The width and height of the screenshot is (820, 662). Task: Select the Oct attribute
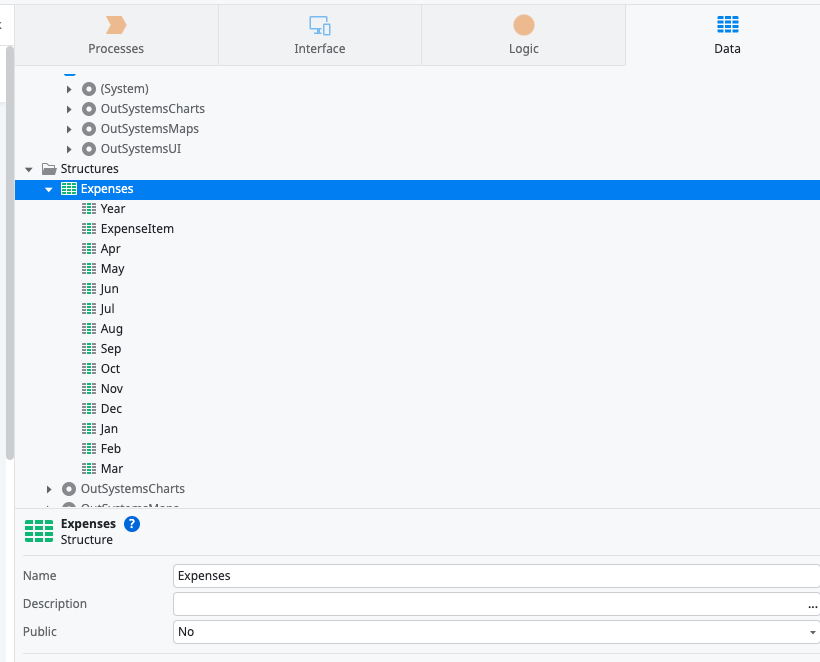coord(110,369)
